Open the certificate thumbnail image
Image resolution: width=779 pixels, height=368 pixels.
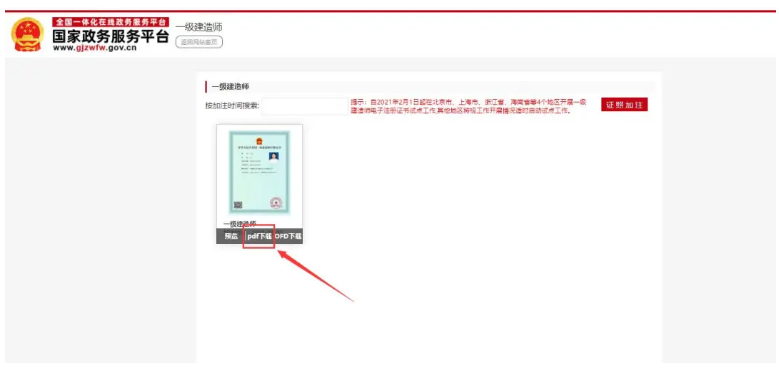(259, 172)
